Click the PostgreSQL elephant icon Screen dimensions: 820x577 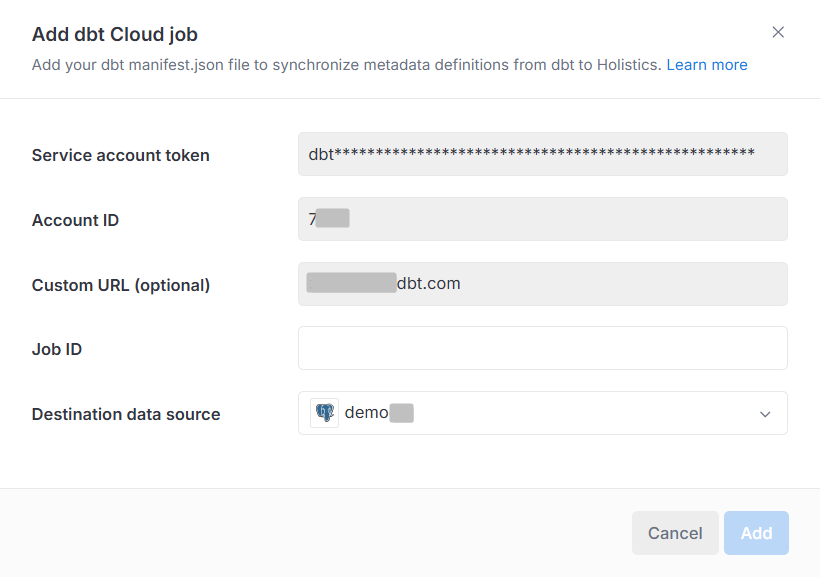click(x=324, y=413)
